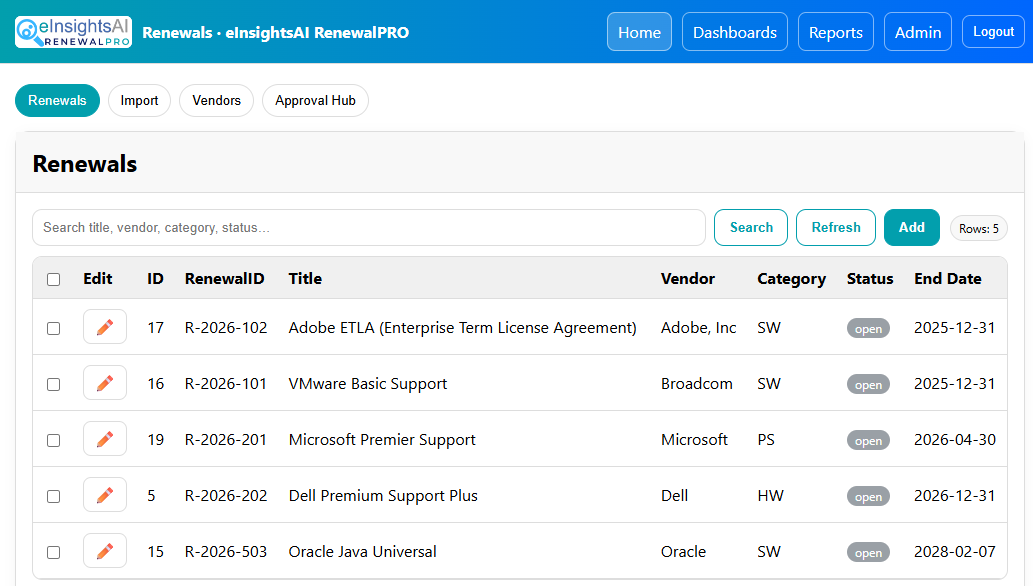Viewport: 1033px width, 586px height.
Task: Focus the renewals search text field
Action: (368, 227)
